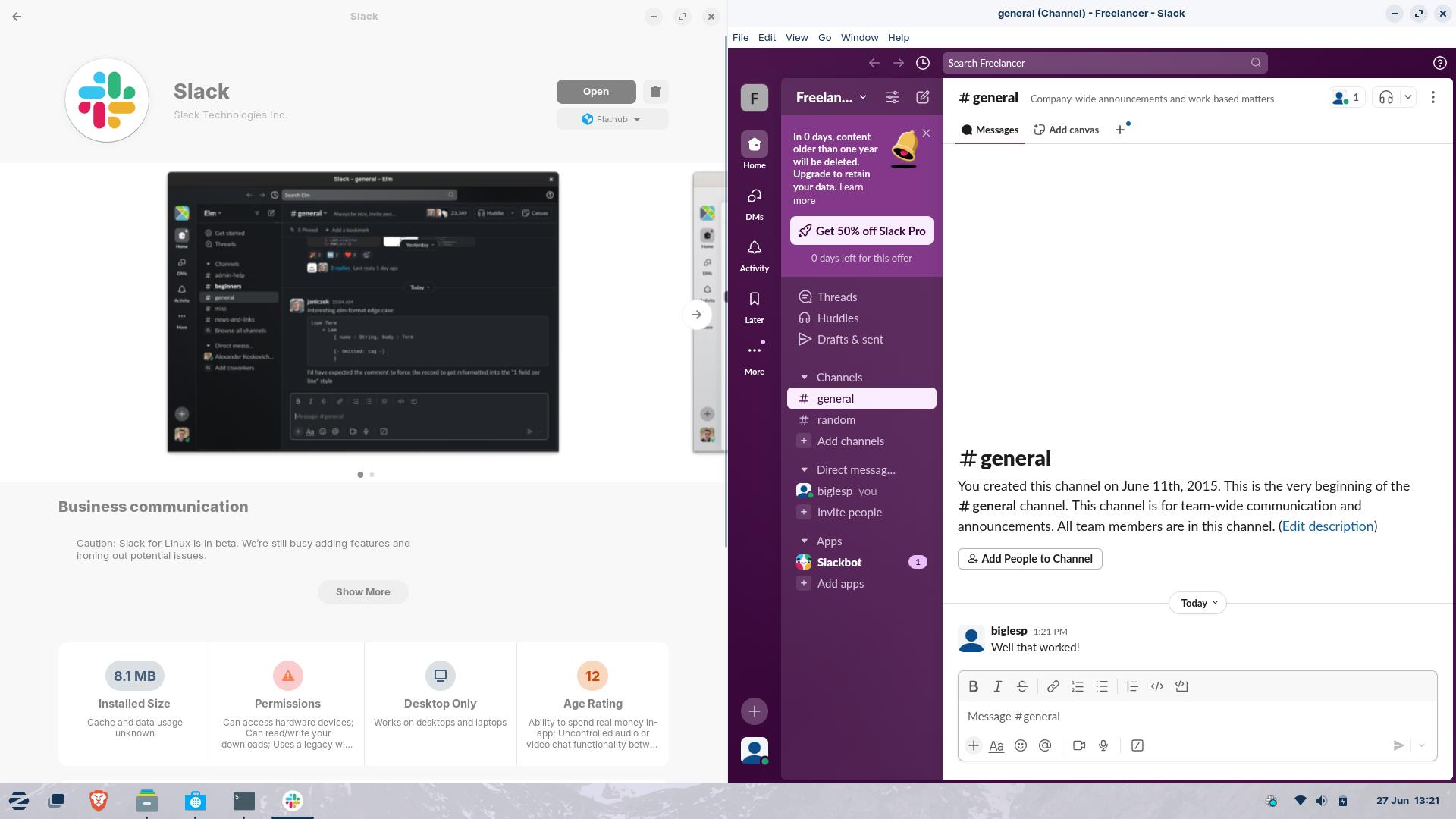
Task: Mention someone with the @ icon
Action: [x=1045, y=745]
